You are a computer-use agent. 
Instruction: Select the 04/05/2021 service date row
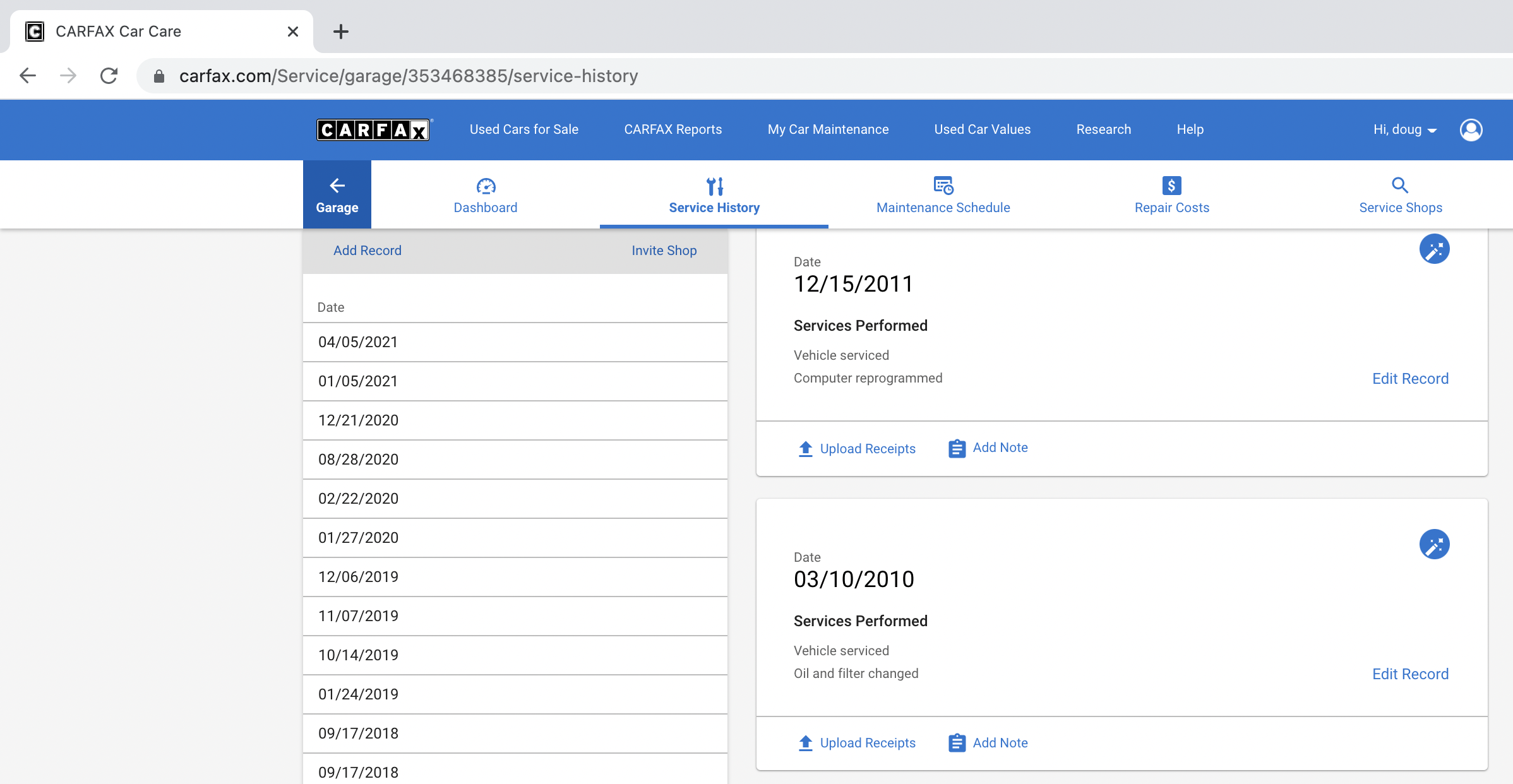[x=515, y=342]
